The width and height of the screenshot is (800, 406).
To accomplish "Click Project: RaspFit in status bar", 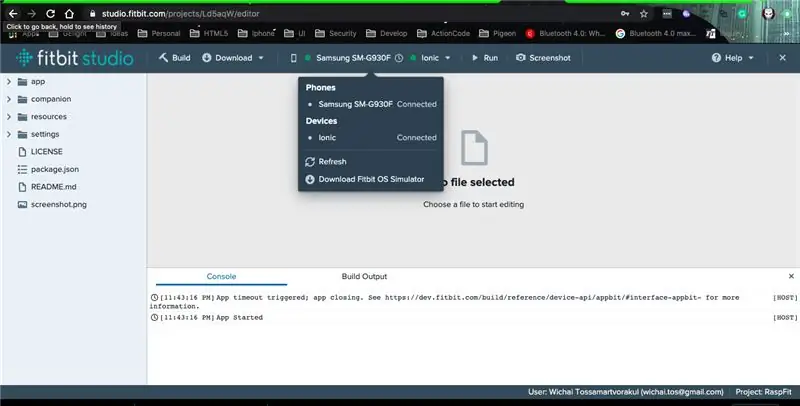I will click(763, 392).
